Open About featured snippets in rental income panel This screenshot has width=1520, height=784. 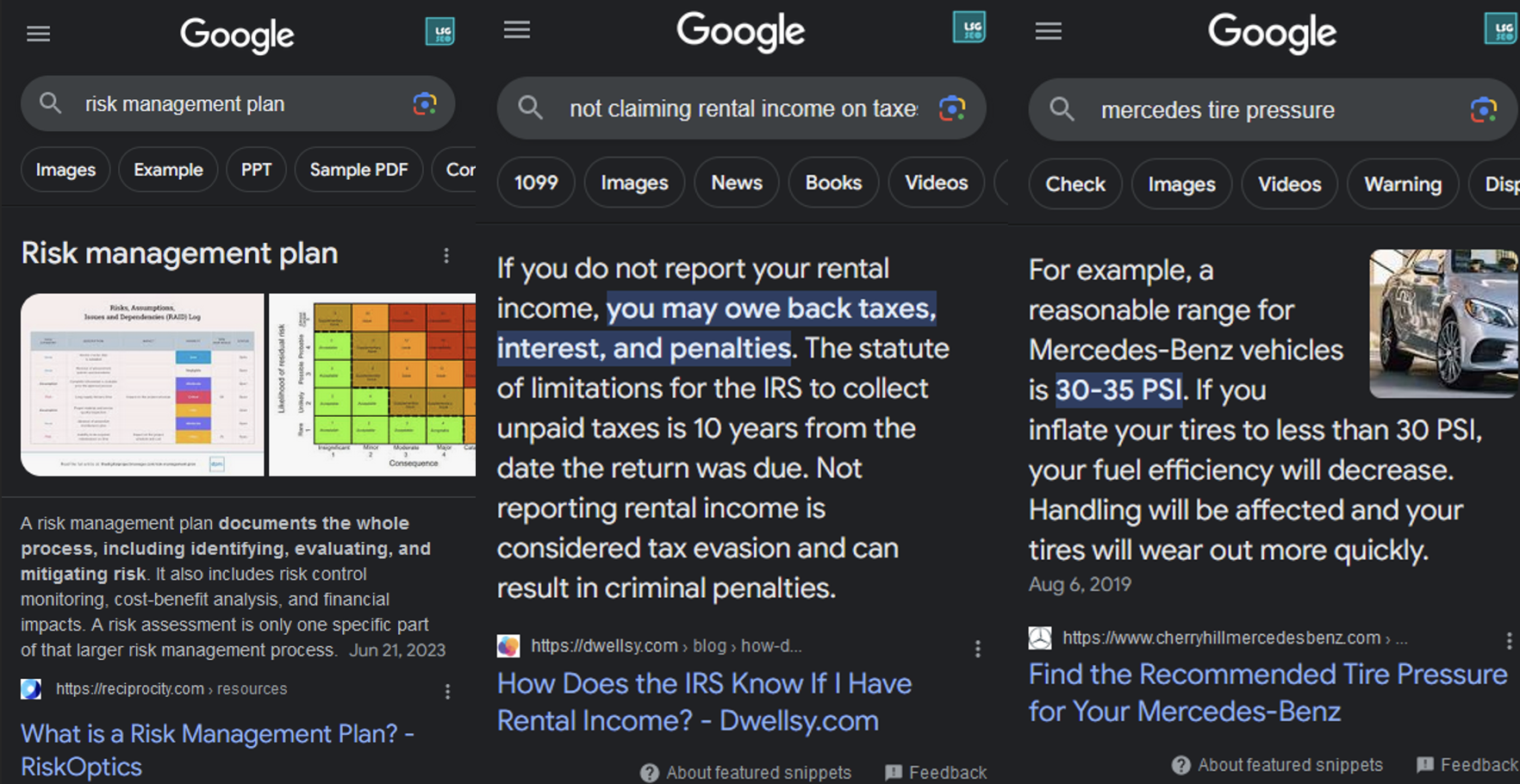pos(758,773)
